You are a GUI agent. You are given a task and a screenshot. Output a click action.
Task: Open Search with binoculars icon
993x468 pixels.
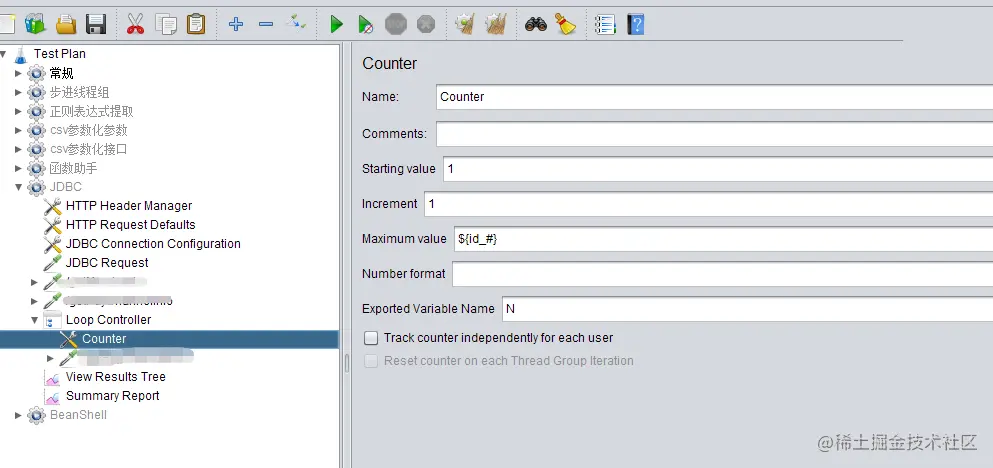(536, 24)
